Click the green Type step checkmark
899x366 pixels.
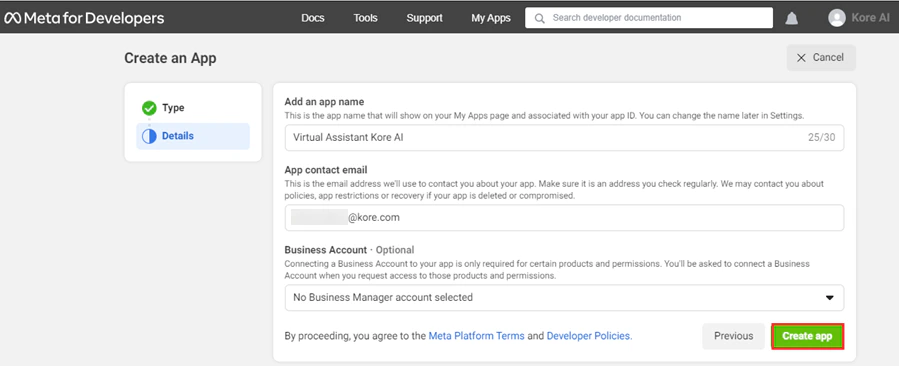pyautogui.click(x=149, y=108)
